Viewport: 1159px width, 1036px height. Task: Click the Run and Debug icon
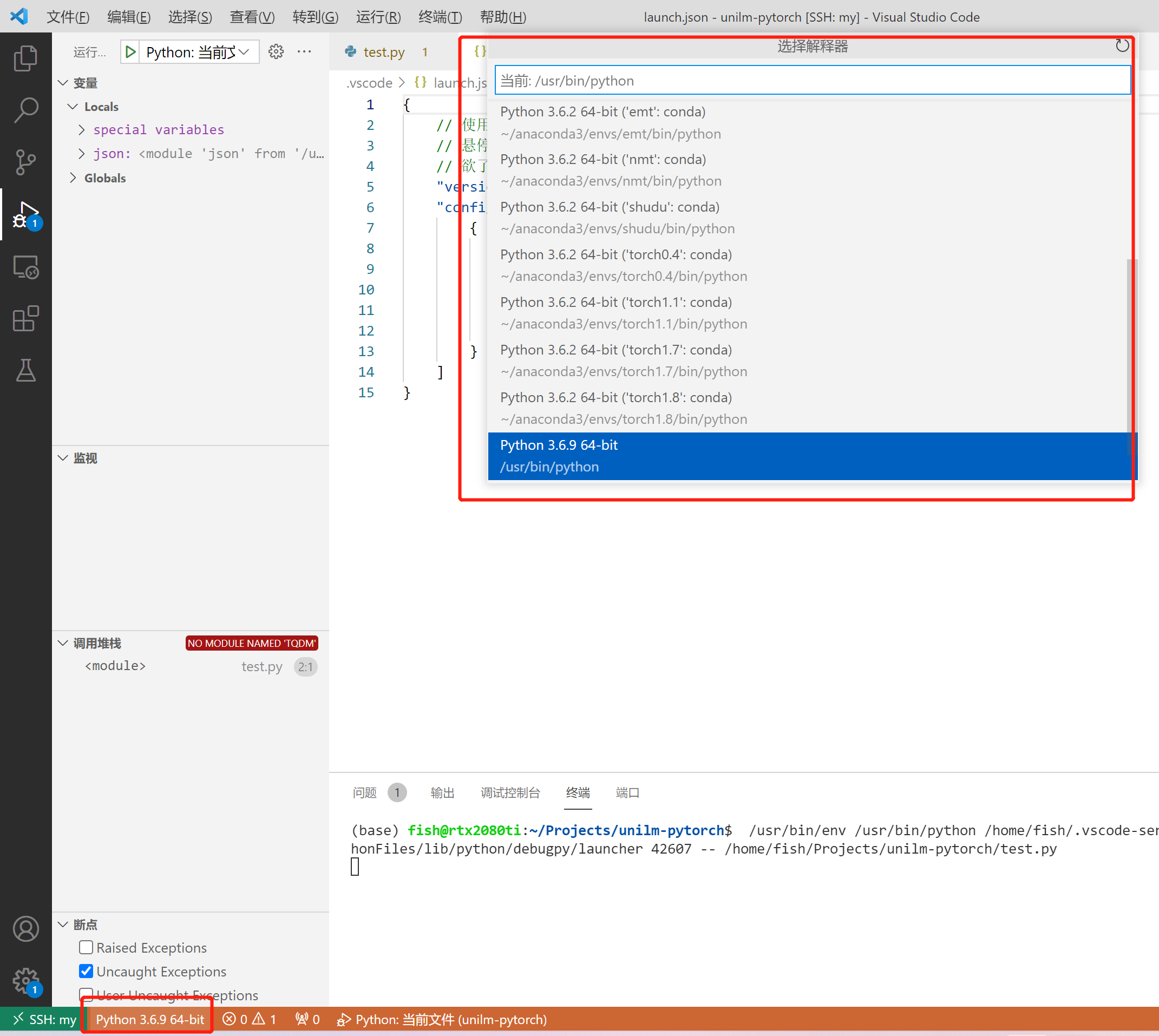[x=25, y=214]
